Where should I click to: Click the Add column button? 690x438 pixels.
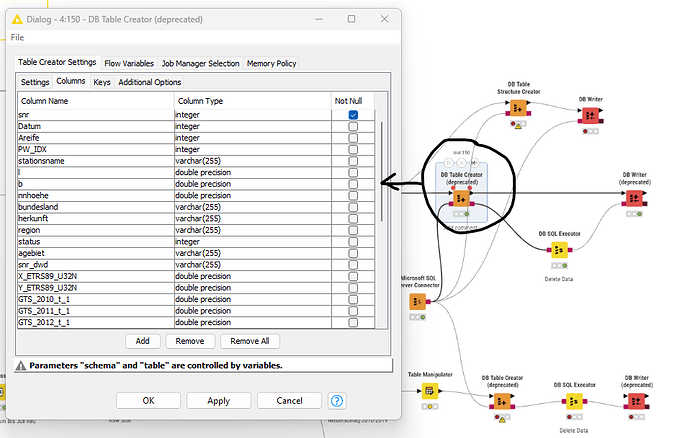(143, 341)
